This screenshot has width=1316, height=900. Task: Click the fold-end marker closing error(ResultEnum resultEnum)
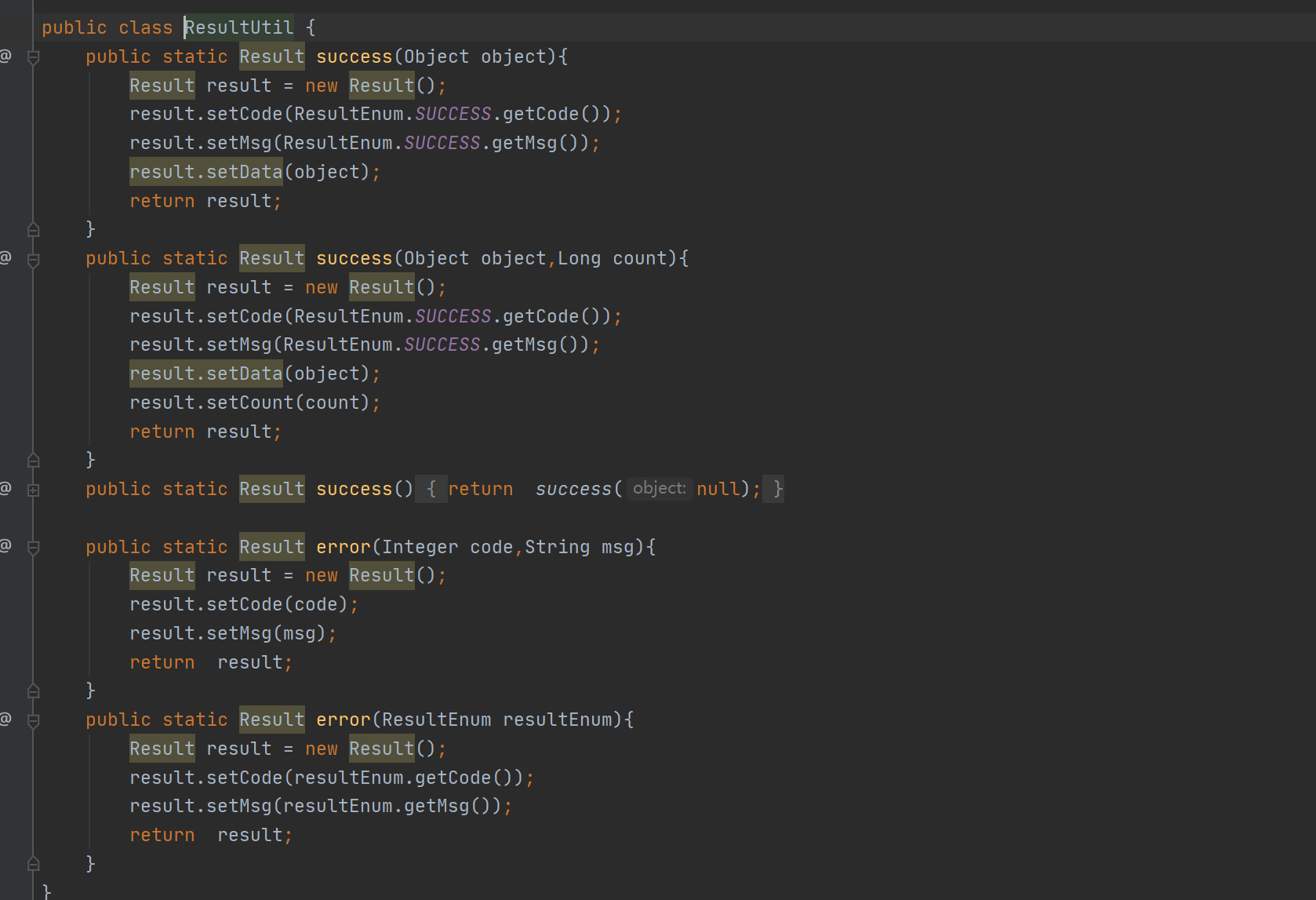point(33,864)
